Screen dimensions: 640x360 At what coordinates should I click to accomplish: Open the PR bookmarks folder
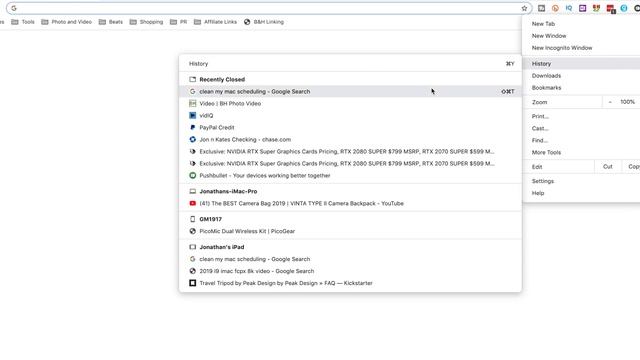(x=178, y=22)
